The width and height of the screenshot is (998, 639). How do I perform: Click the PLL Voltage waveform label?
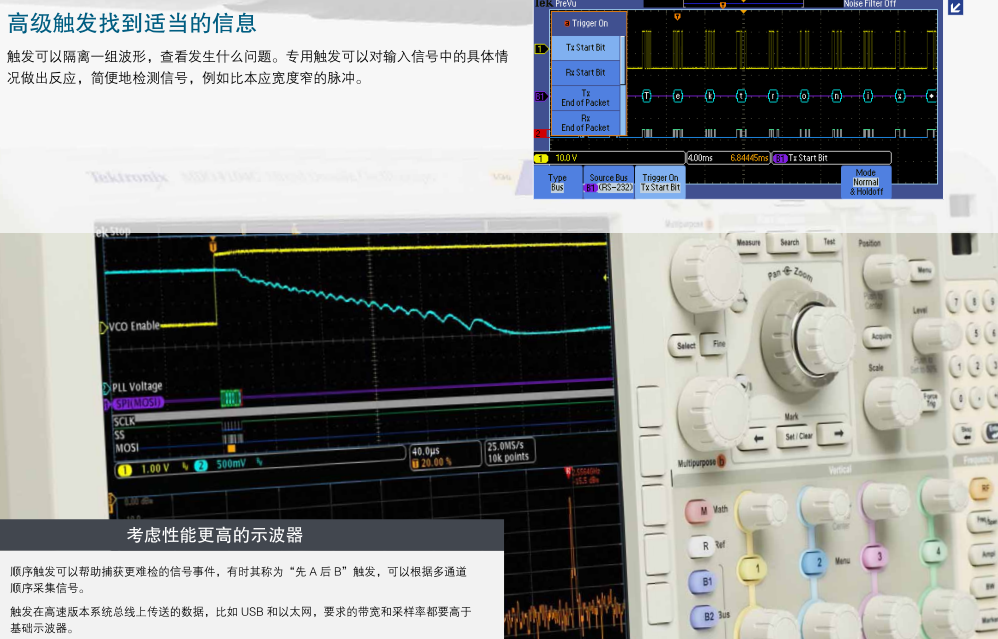[137, 386]
